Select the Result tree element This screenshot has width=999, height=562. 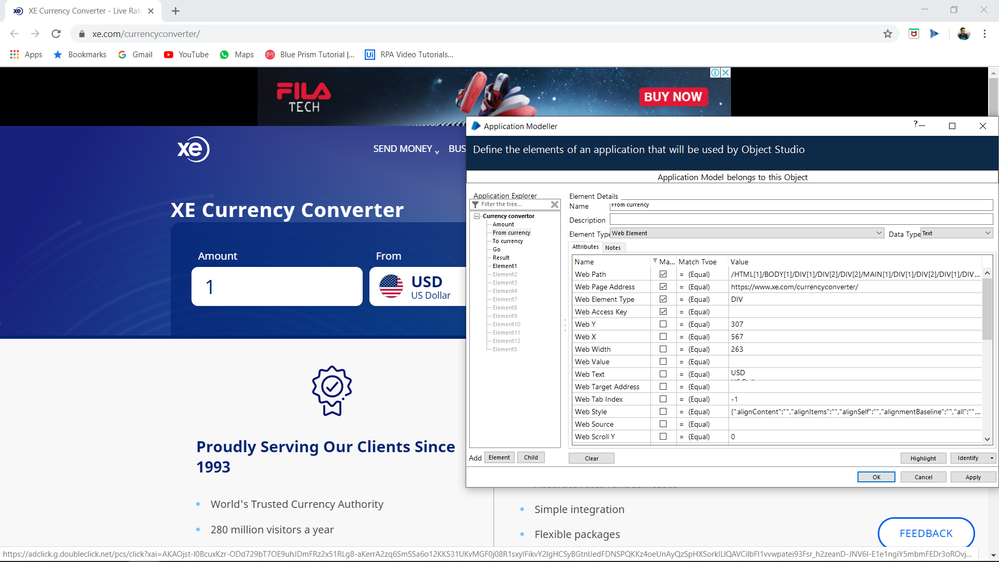coord(501,257)
